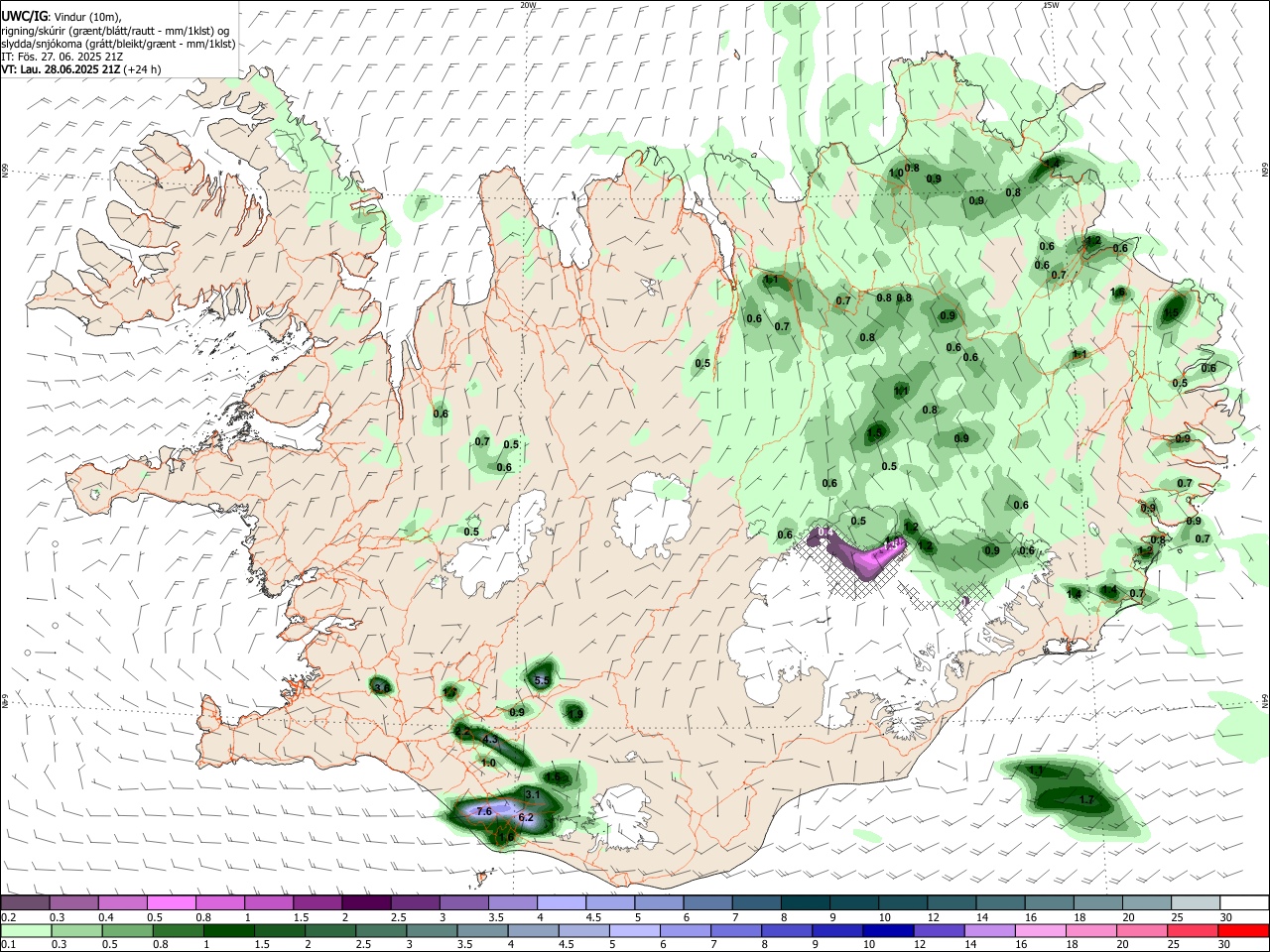Click the 1.9 precipitation value on the map
The image size is (1270, 952).
[575, 713]
